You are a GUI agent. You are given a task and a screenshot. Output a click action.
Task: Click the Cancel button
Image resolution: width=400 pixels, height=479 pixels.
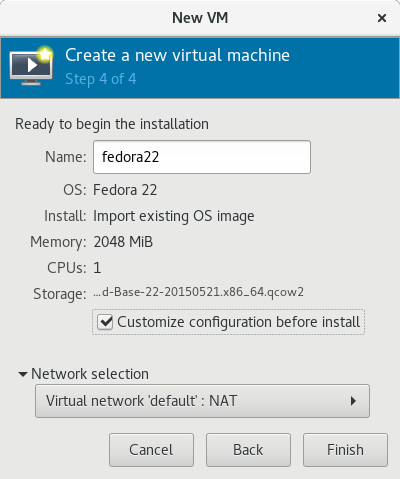151,450
